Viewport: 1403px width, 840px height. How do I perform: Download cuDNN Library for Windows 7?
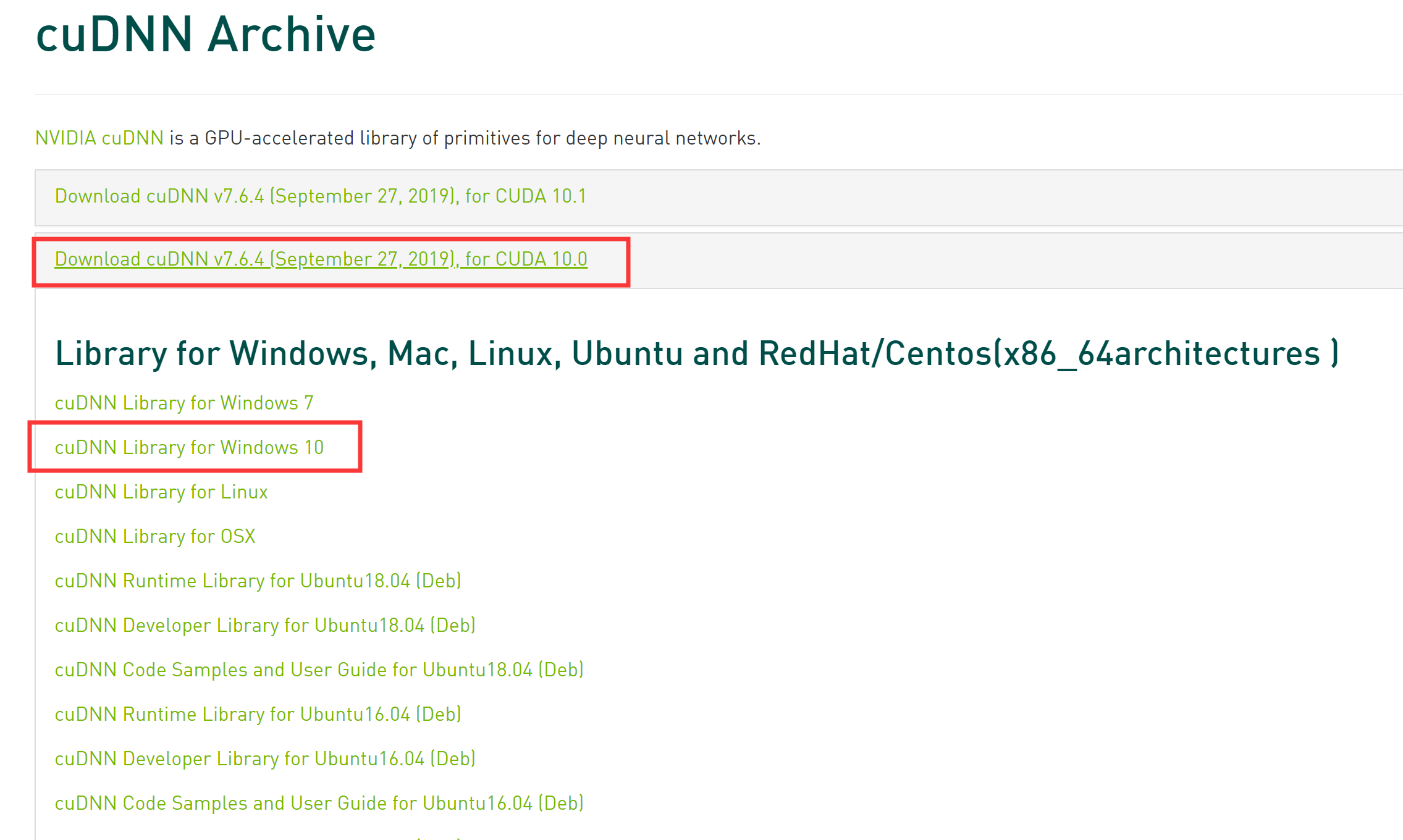[184, 403]
